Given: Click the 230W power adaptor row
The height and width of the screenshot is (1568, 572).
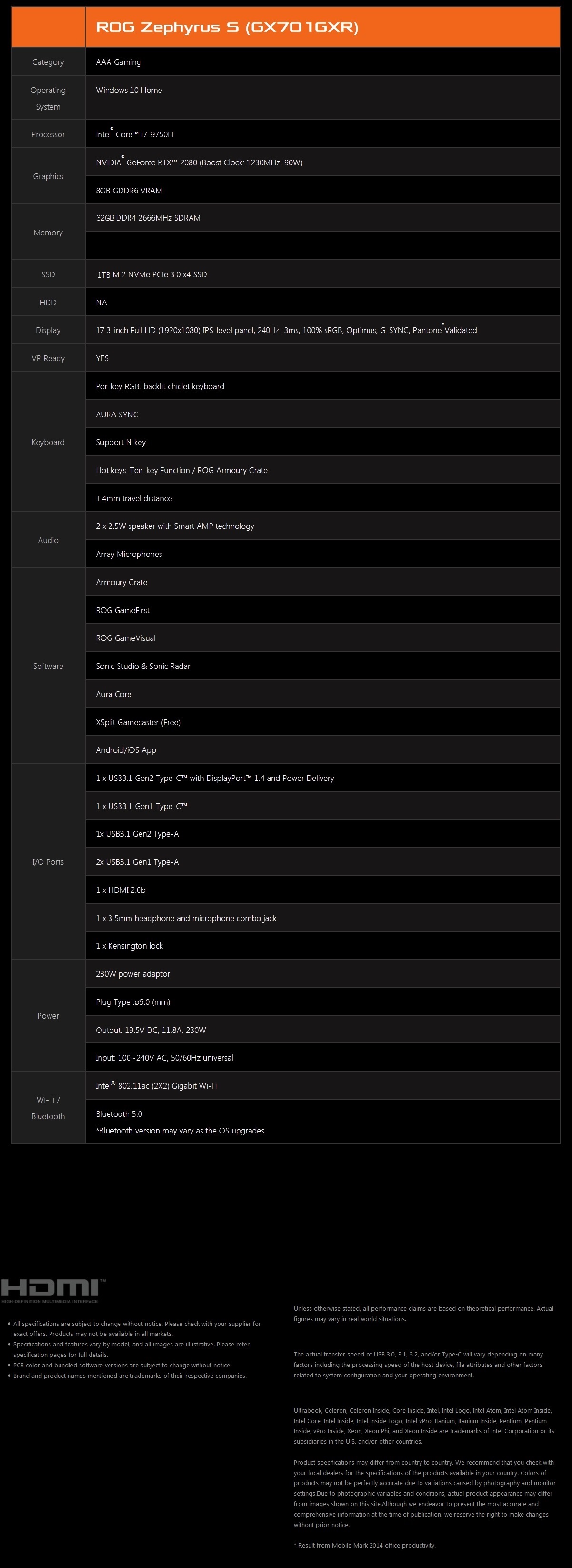Looking at the screenshot, I should point(322,974).
